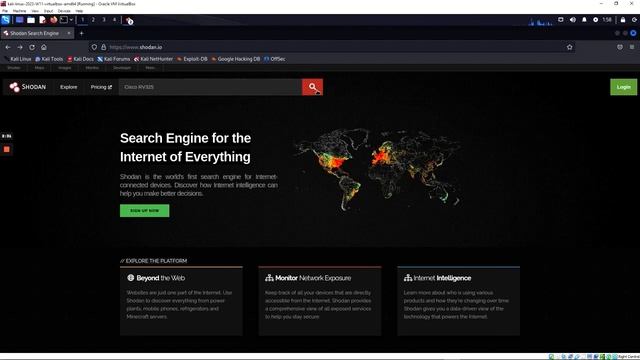
Task: Open the volume control in the Kali panel
Action: [x=573, y=20]
